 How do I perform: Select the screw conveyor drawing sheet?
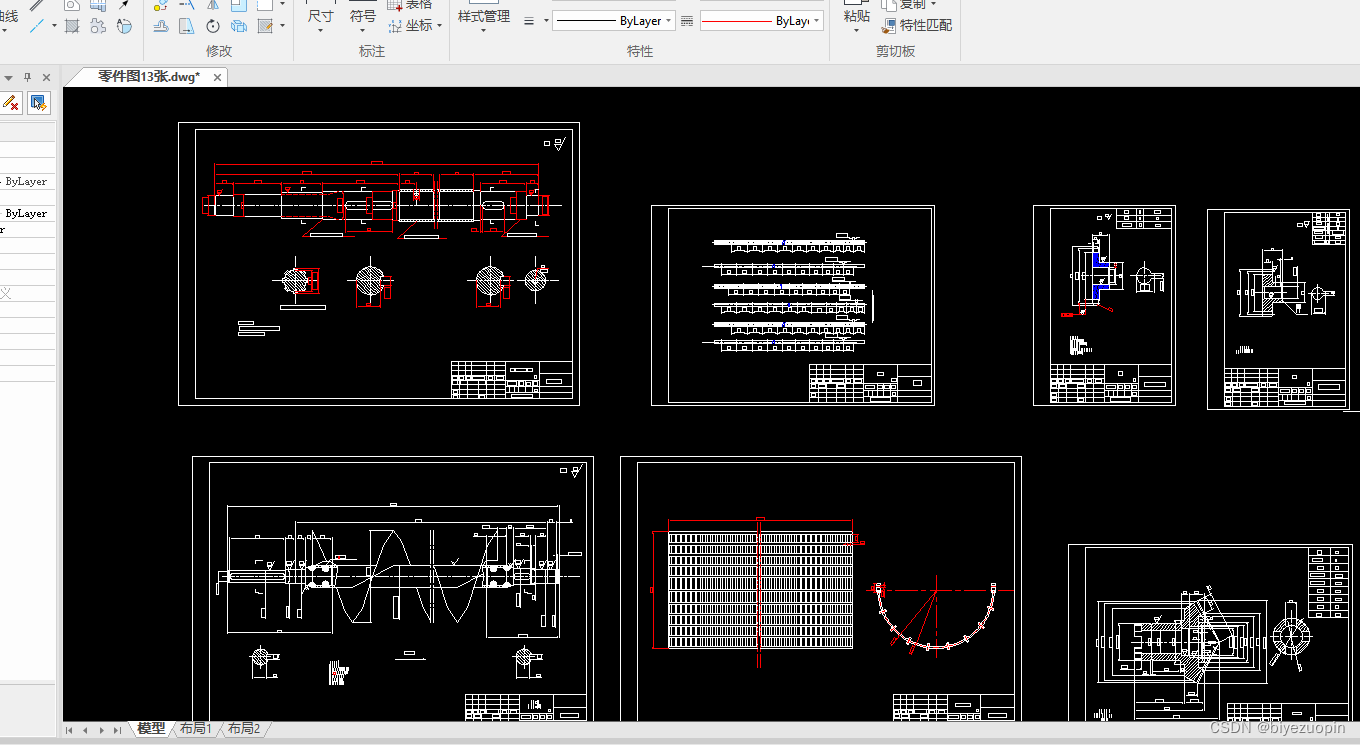(x=393, y=589)
